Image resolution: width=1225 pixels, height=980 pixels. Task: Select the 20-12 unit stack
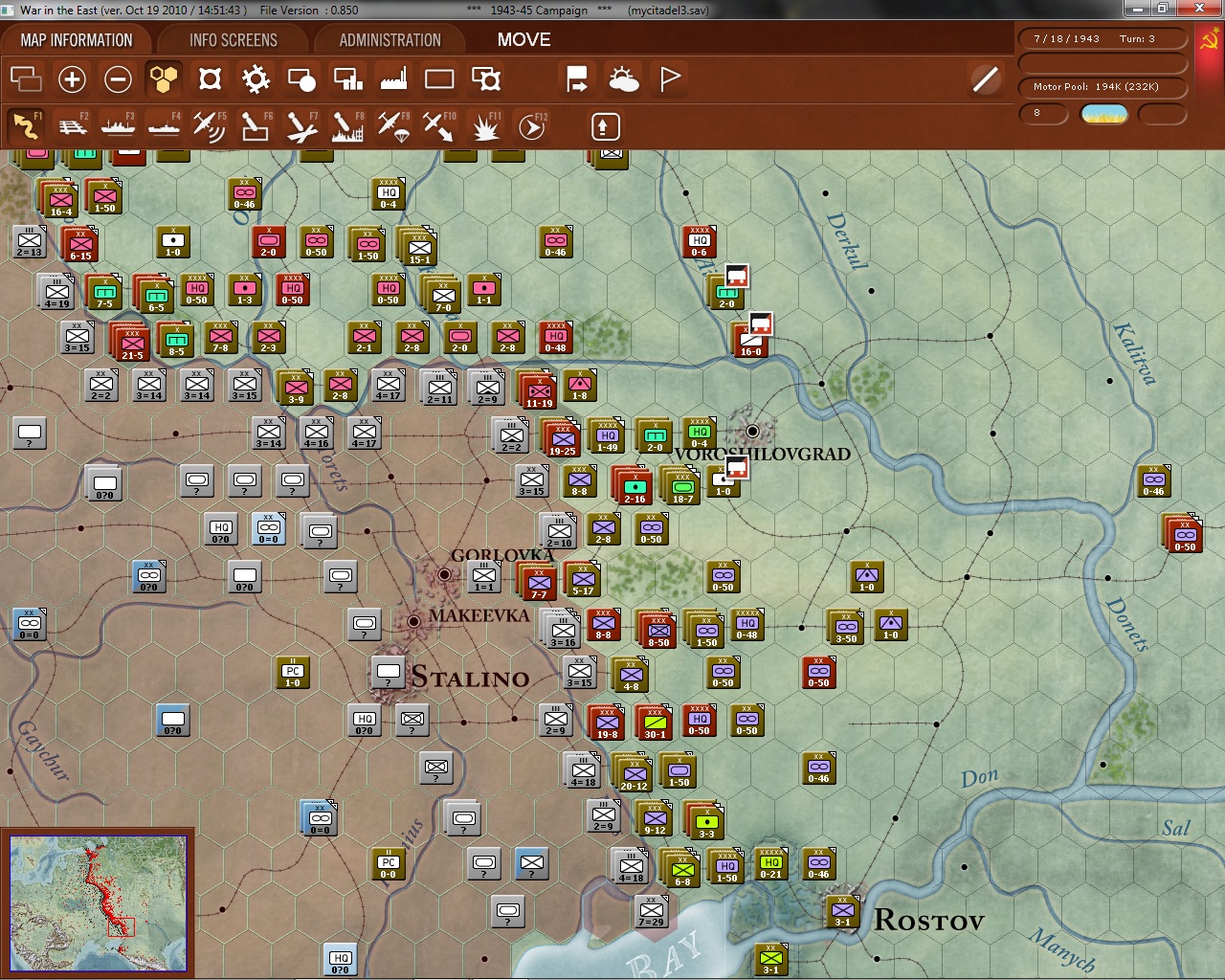[x=634, y=772]
